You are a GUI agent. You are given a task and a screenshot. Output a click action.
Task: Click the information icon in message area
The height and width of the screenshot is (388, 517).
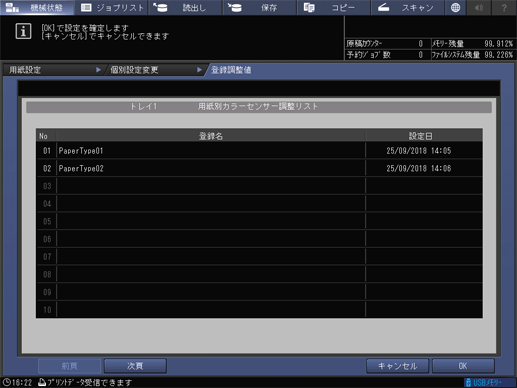(23, 31)
